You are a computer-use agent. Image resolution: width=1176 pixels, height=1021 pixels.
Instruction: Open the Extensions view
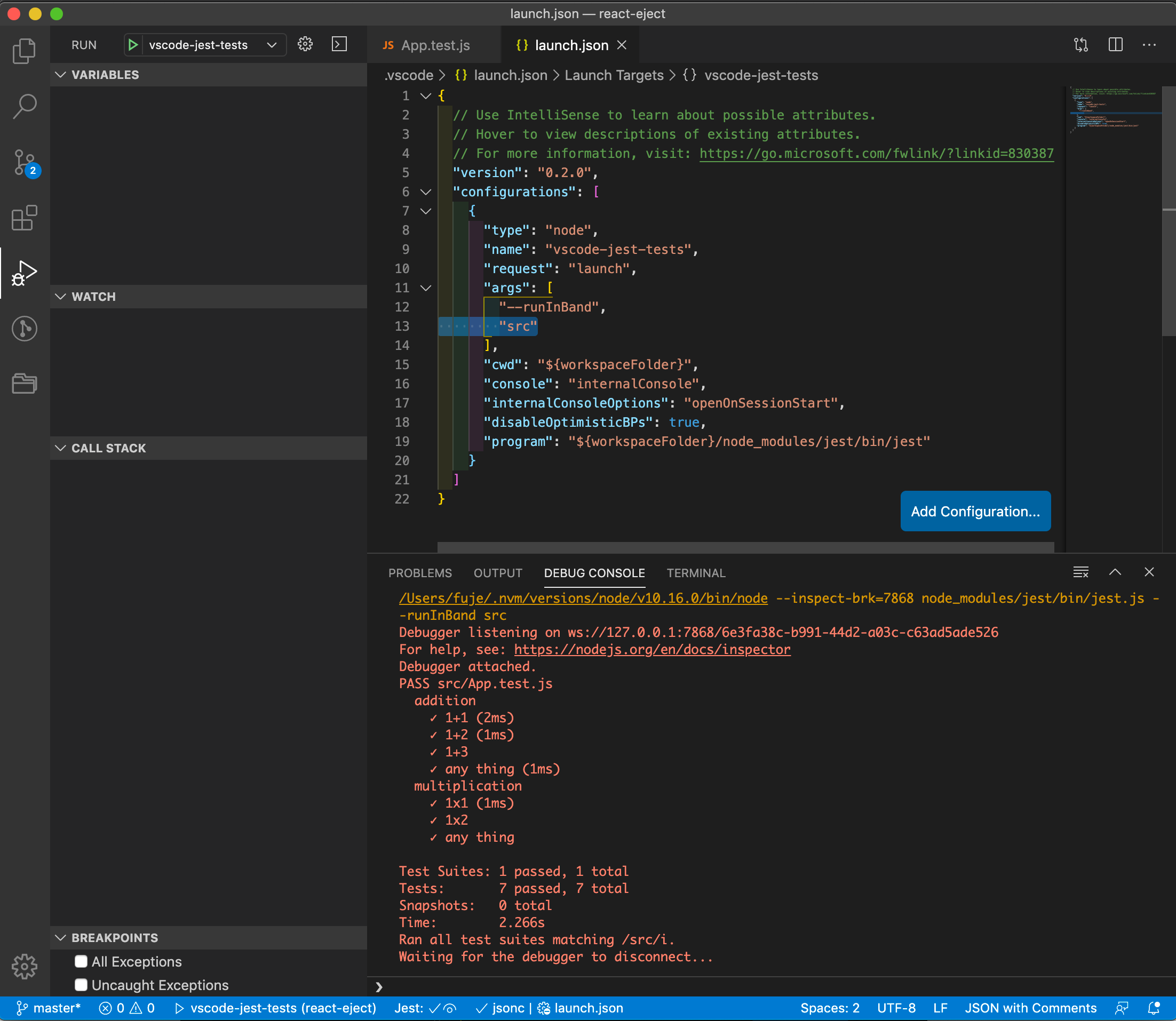pyautogui.click(x=24, y=218)
